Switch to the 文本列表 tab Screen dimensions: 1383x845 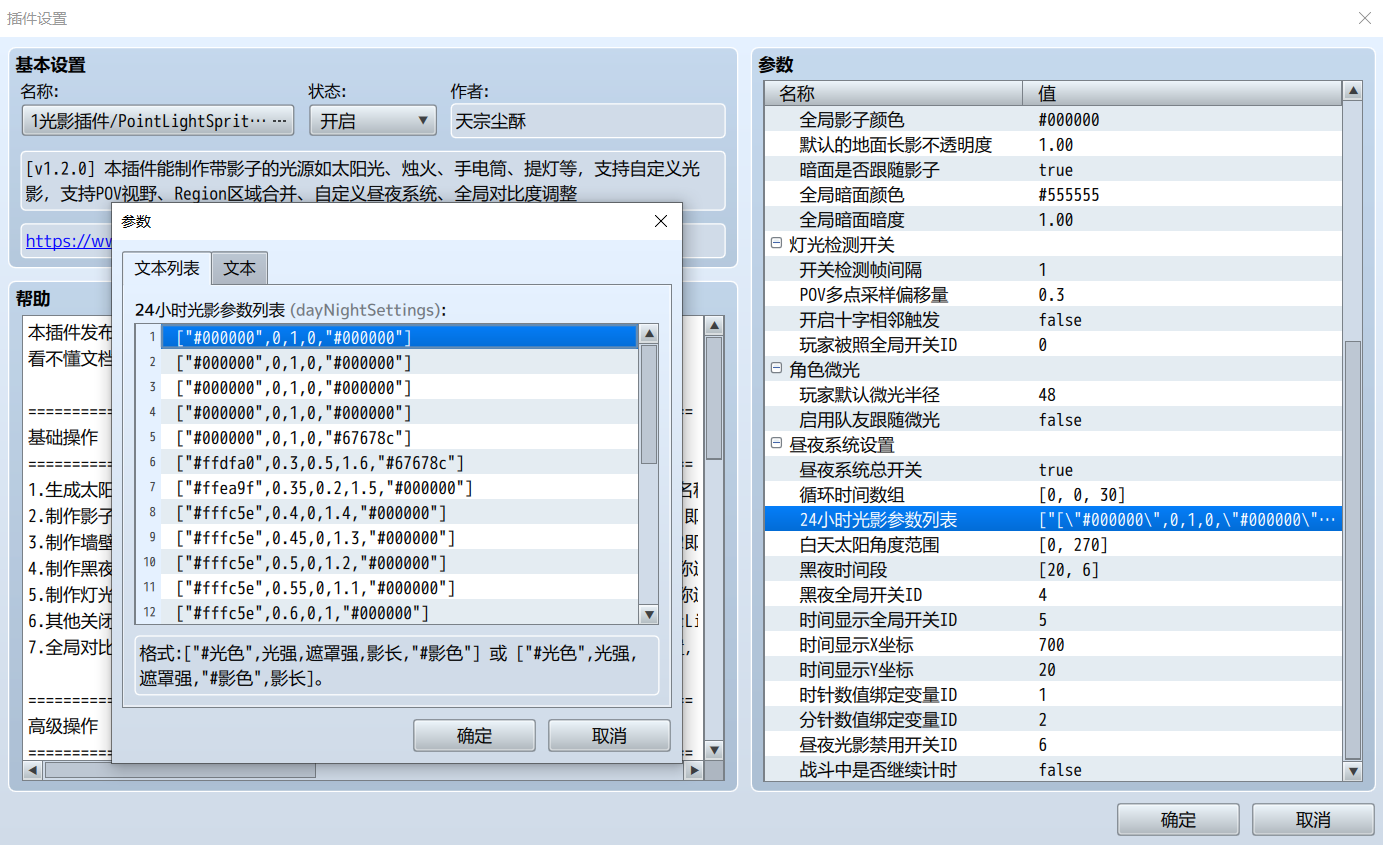(167, 268)
